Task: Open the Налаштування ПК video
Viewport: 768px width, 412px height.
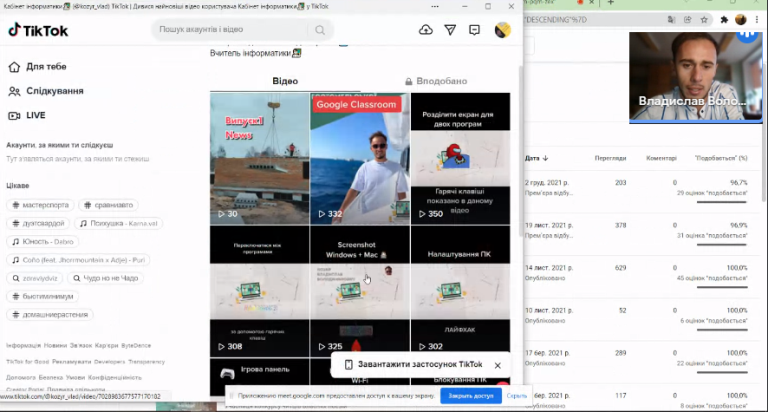Action: (x=460, y=291)
